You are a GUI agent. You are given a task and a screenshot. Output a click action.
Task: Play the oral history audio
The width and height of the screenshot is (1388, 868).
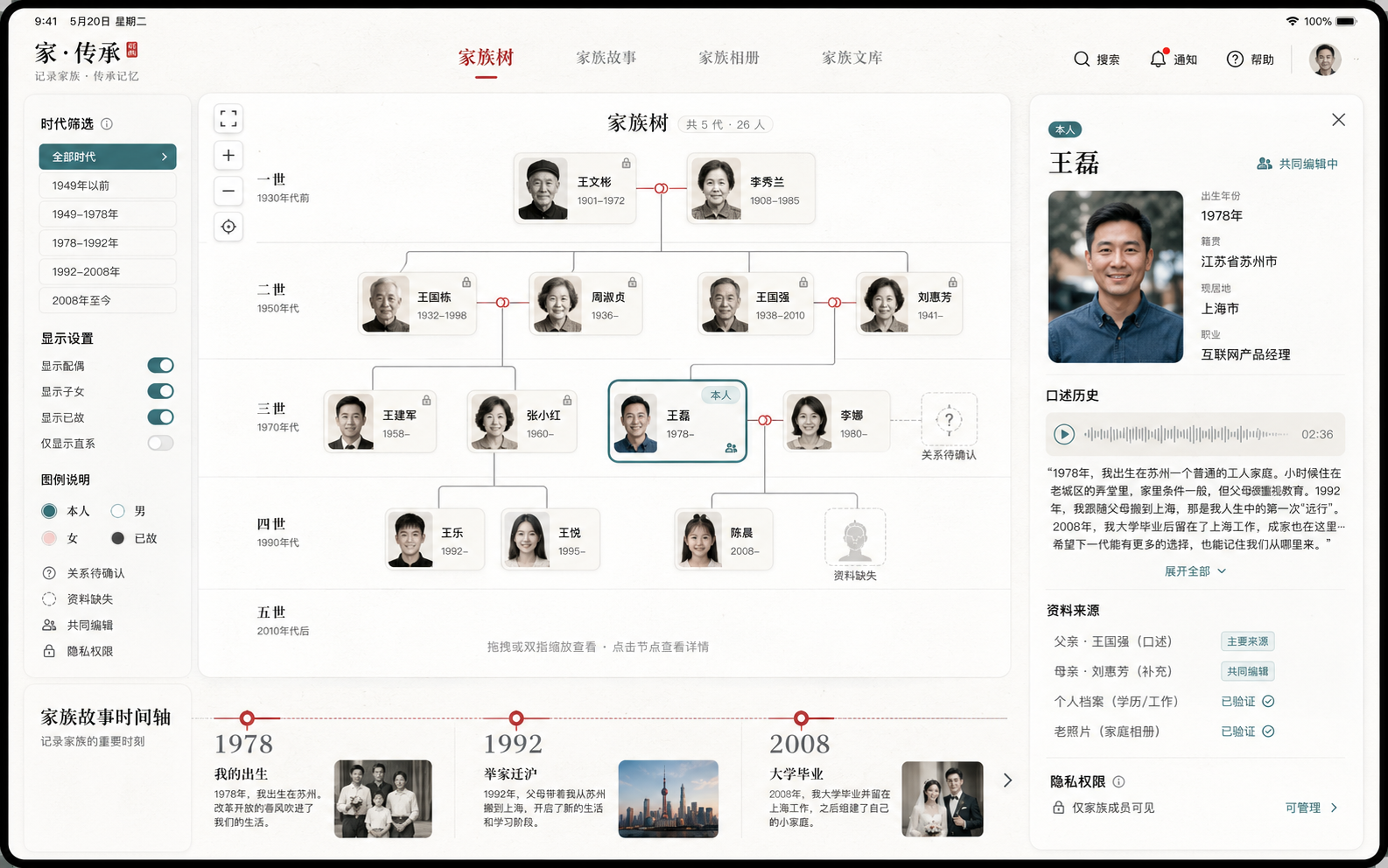coord(1063,434)
